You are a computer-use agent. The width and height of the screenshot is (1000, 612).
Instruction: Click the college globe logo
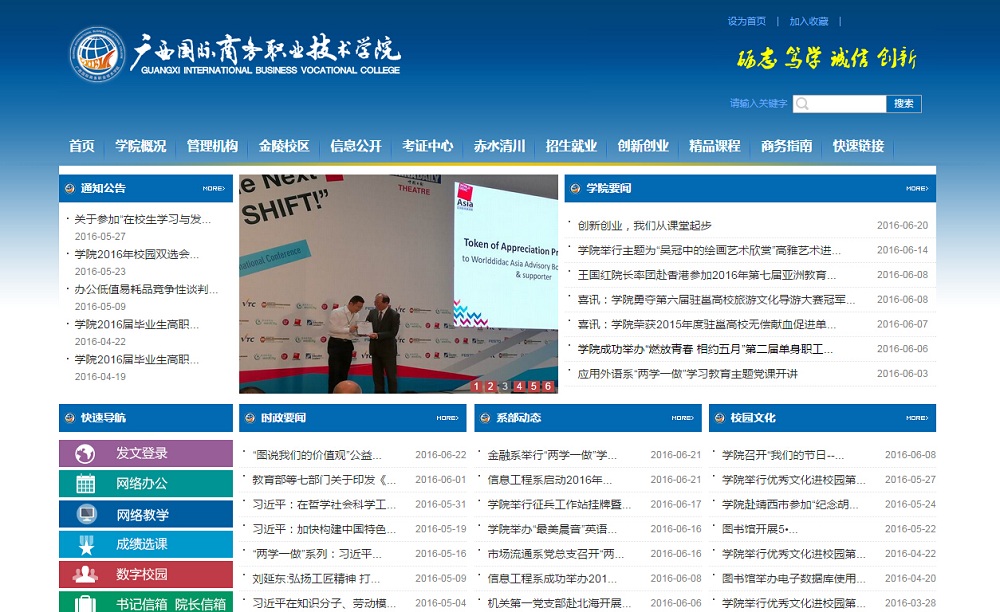97,54
